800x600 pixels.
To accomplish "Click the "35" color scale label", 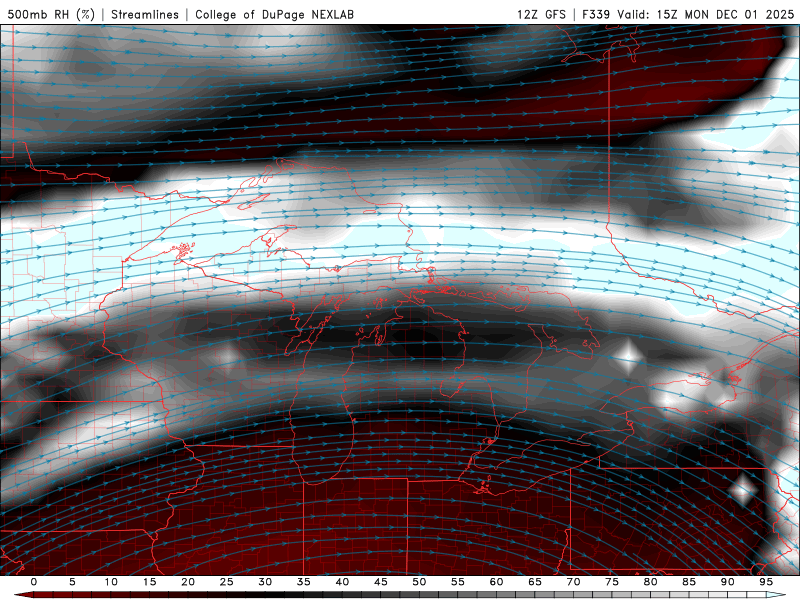I will pyautogui.click(x=304, y=582).
